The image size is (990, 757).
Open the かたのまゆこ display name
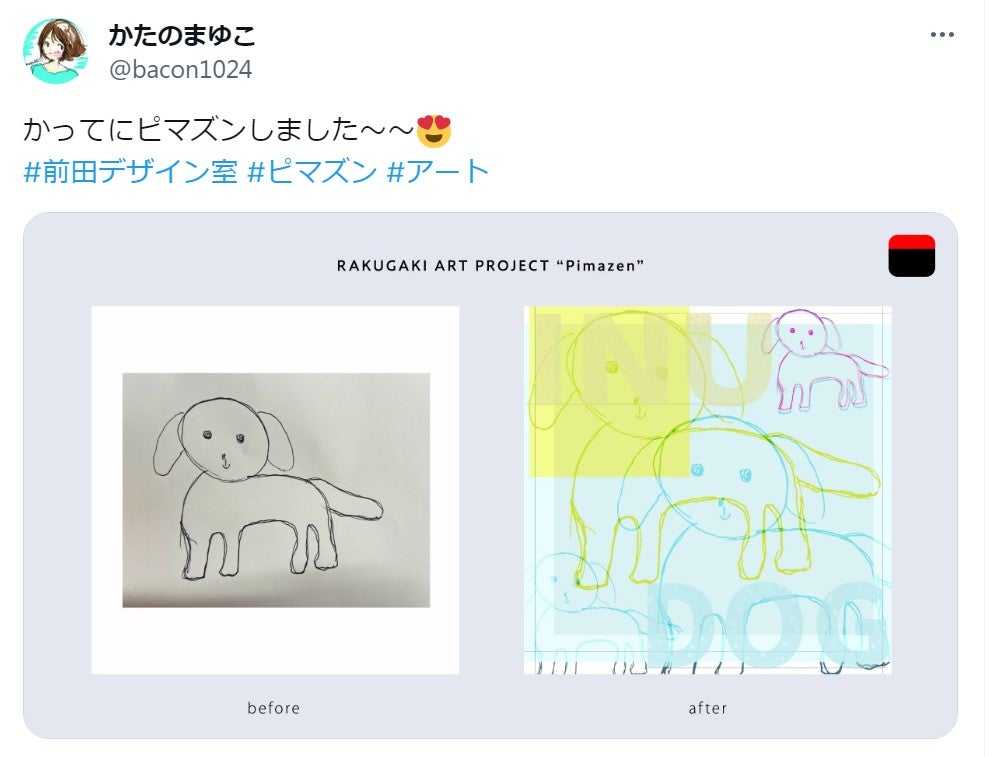[182, 35]
